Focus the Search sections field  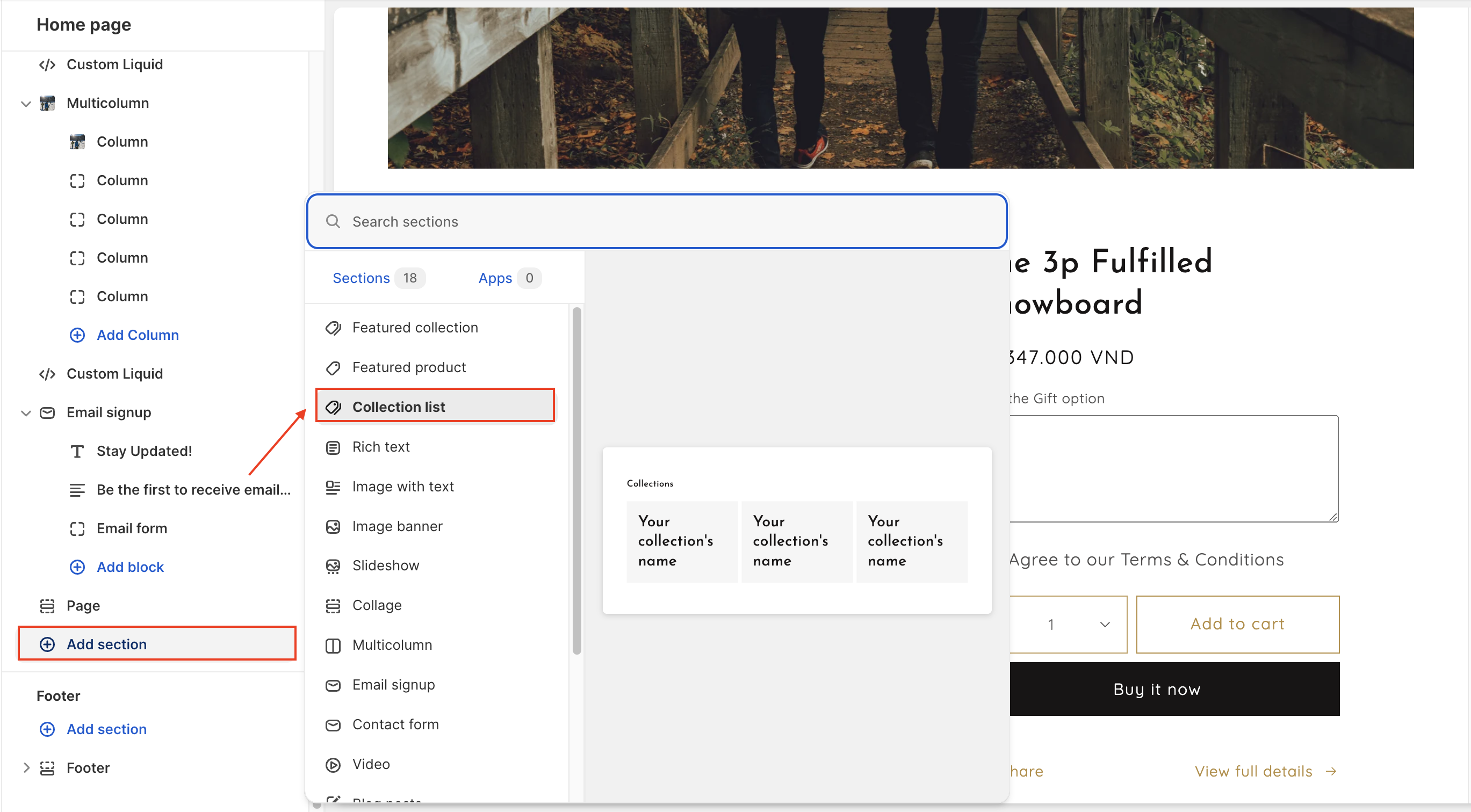(x=657, y=221)
